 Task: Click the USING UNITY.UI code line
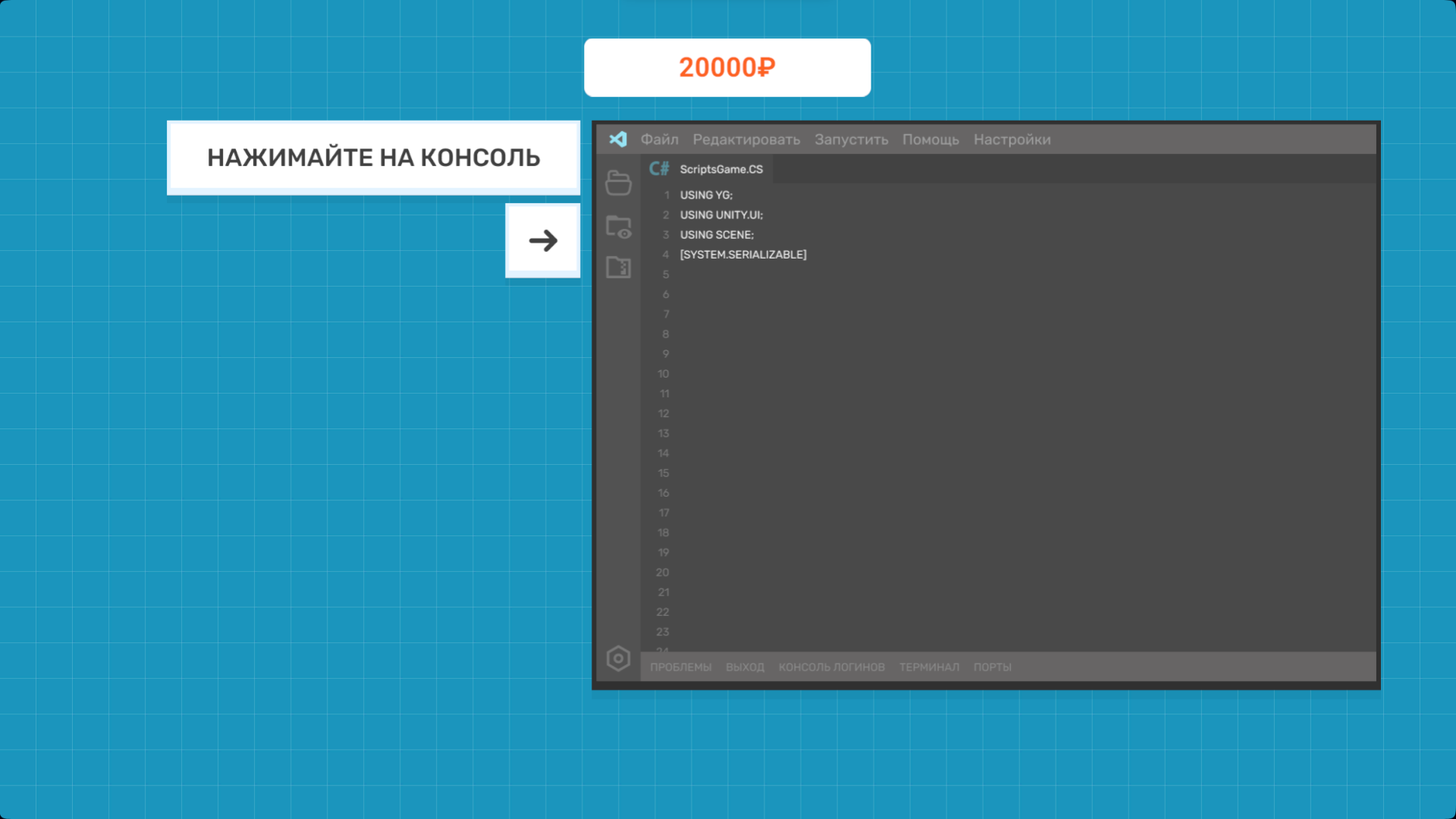click(x=720, y=215)
